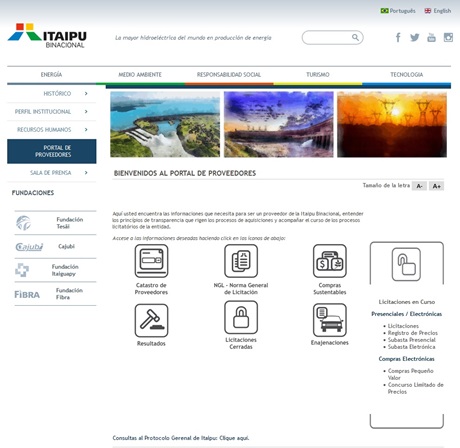Screen dimensions: 460x448
Task: Select Portal de Proveedores in sidebar
Action: tap(52, 151)
